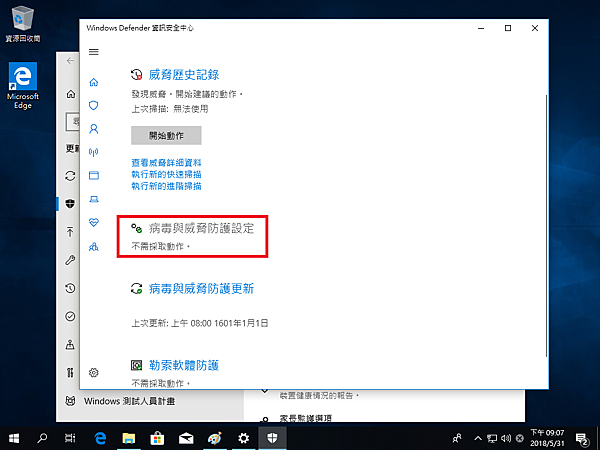600x450 pixels.
Task: Select App & browser control icon
Action: pyautogui.click(x=95, y=175)
